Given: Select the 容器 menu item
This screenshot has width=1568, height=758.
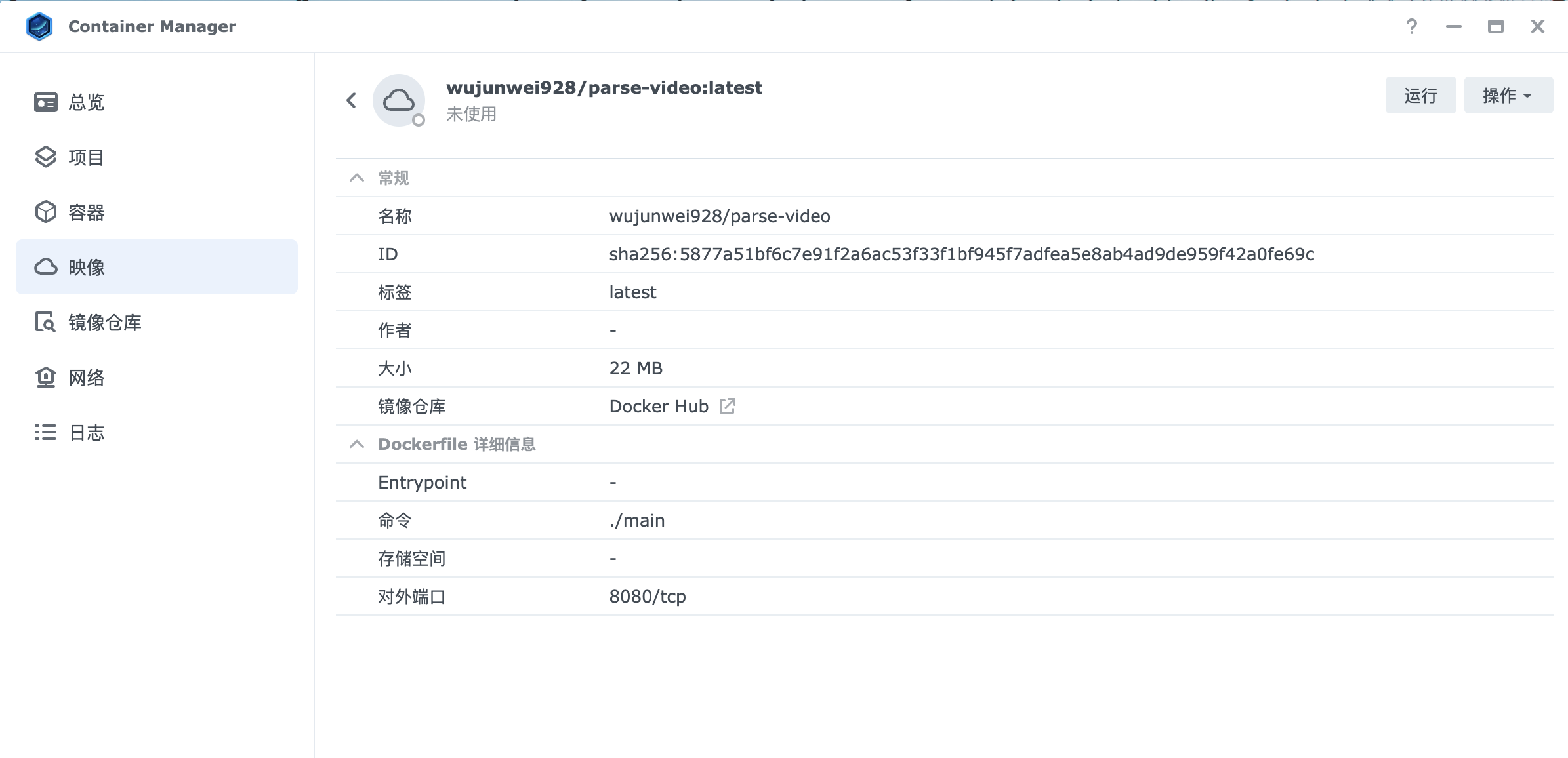Looking at the screenshot, I should [x=87, y=212].
